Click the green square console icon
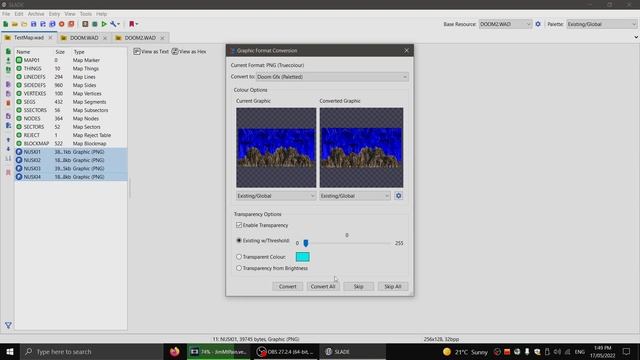The image size is (640, 360). [x=95, y=24]
